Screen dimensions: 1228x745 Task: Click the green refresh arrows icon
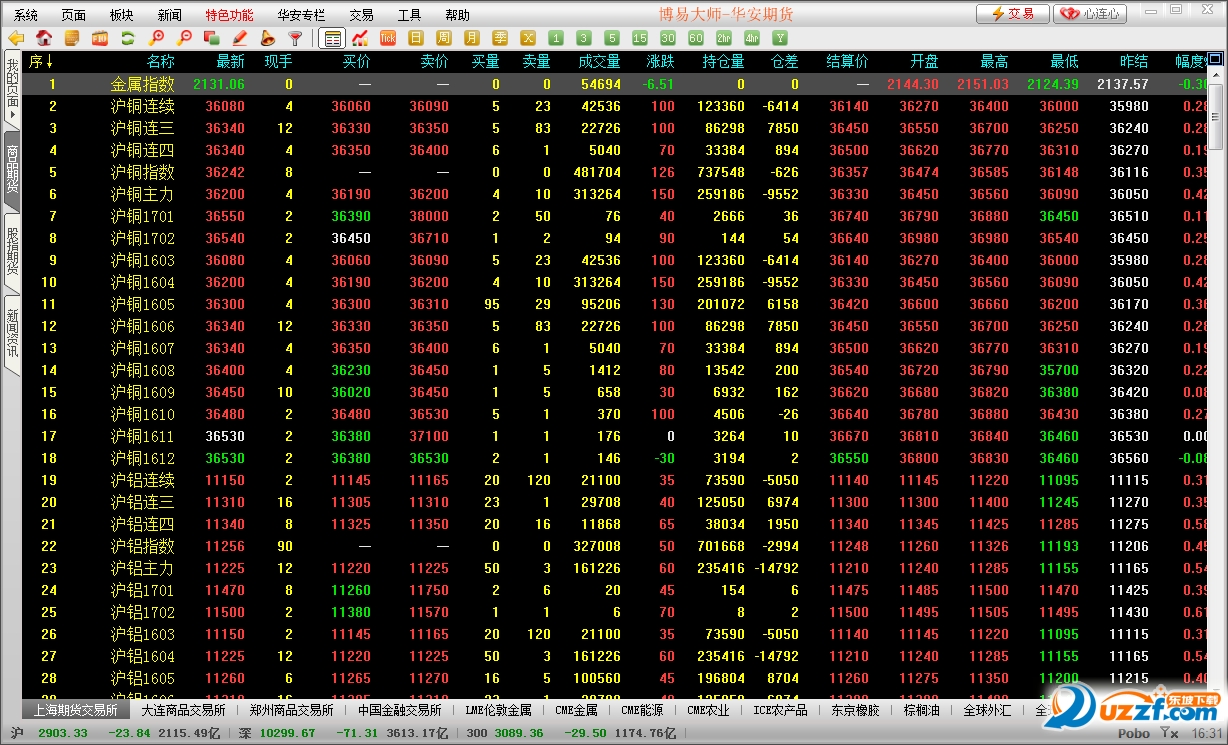pyautogui.click(x=128, y=39)
